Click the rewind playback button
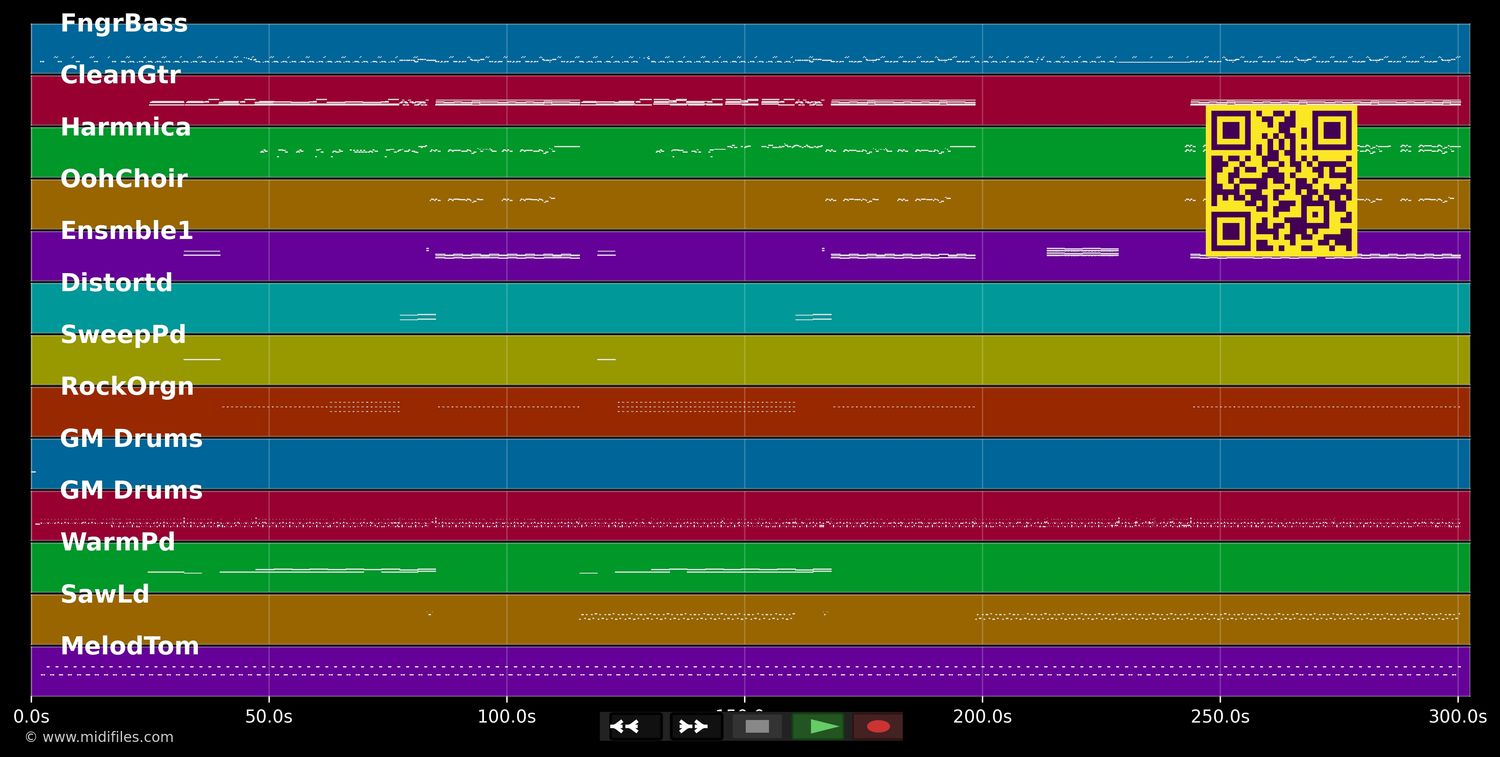Viewport: 1500px width, 757px height. (635, 726)
